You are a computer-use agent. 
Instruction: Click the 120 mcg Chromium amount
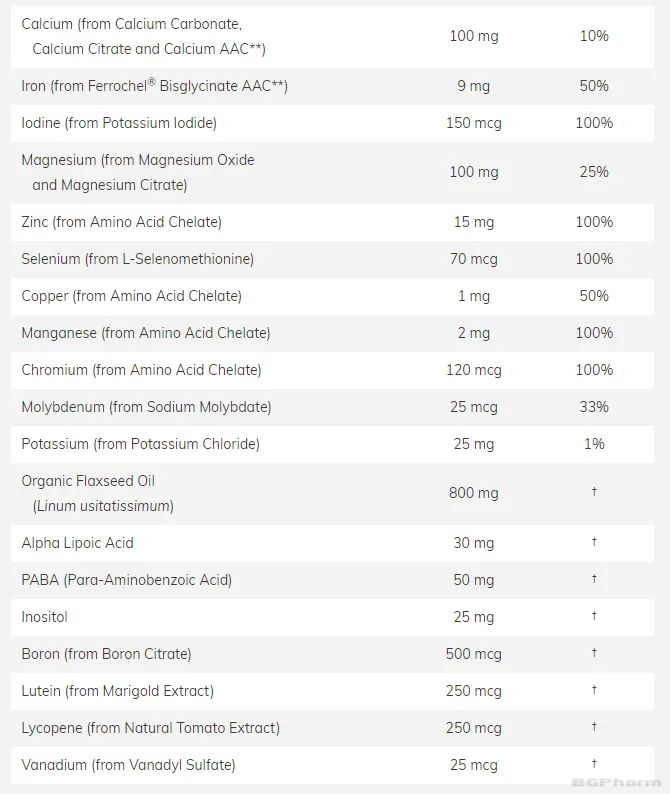pos(473,370)
